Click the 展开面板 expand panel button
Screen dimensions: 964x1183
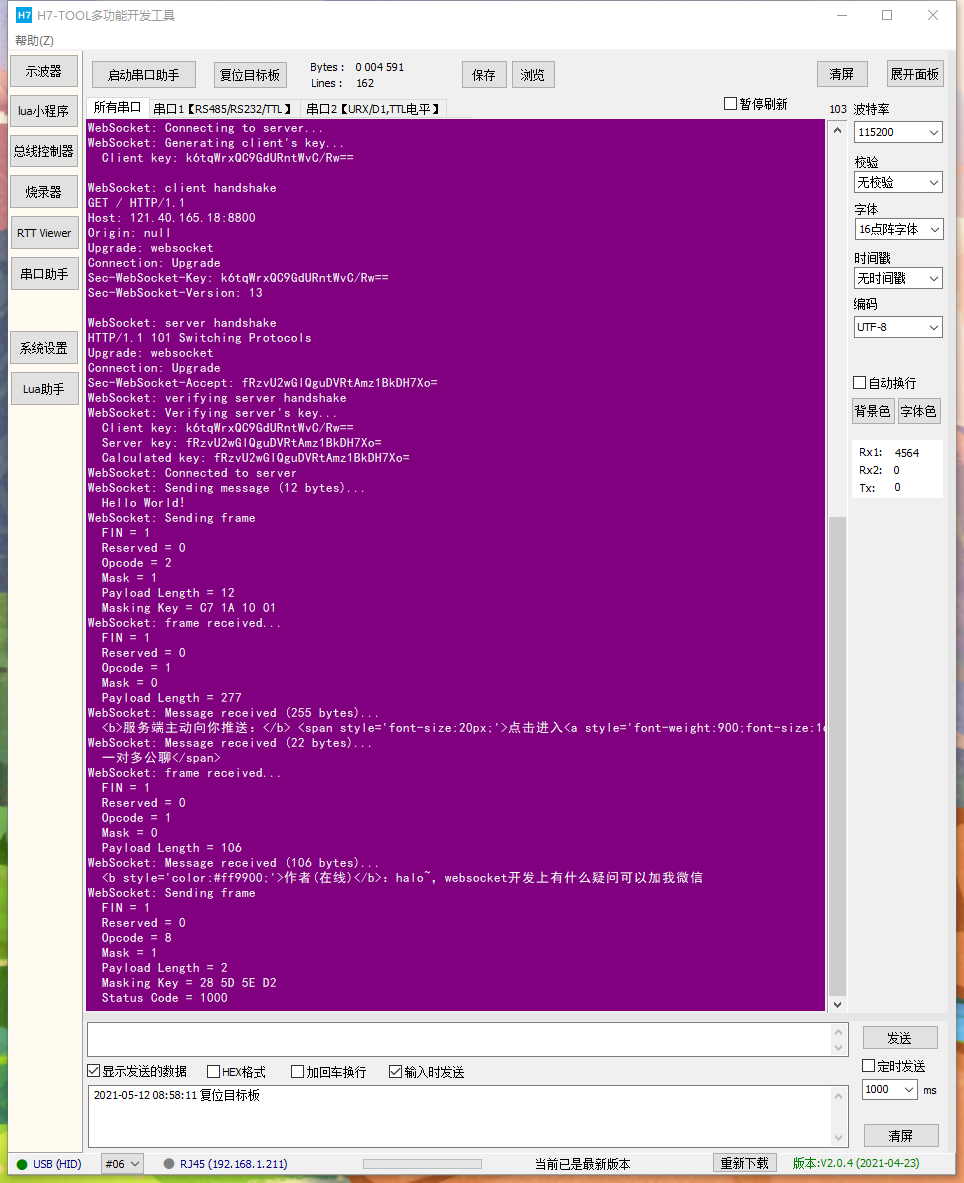914,74
